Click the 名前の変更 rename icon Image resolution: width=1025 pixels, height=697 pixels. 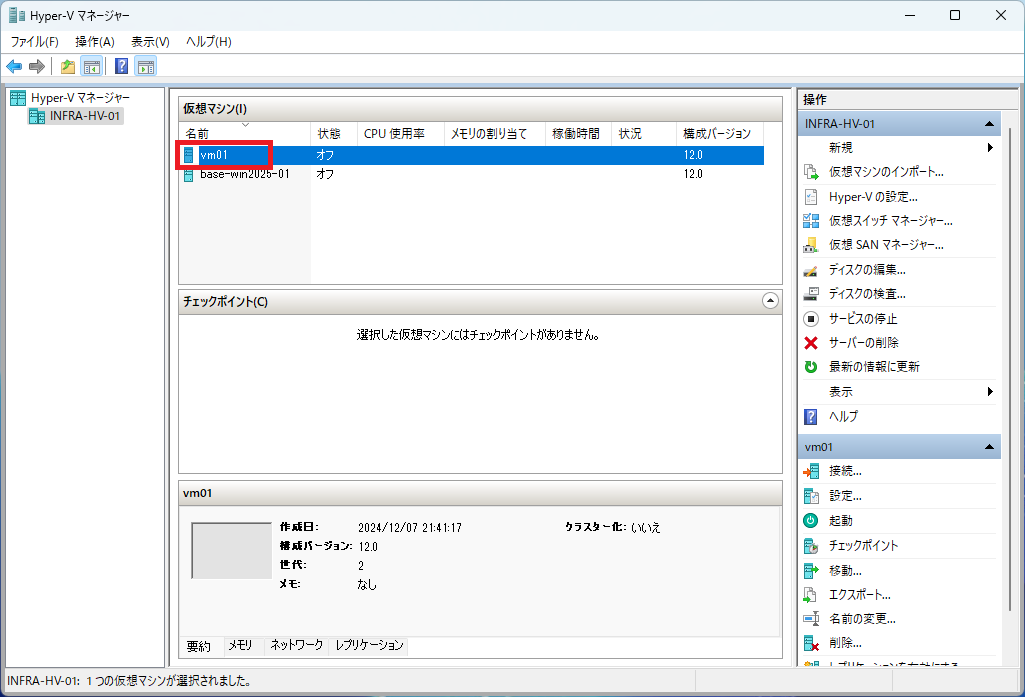click(x=811, y=619)
